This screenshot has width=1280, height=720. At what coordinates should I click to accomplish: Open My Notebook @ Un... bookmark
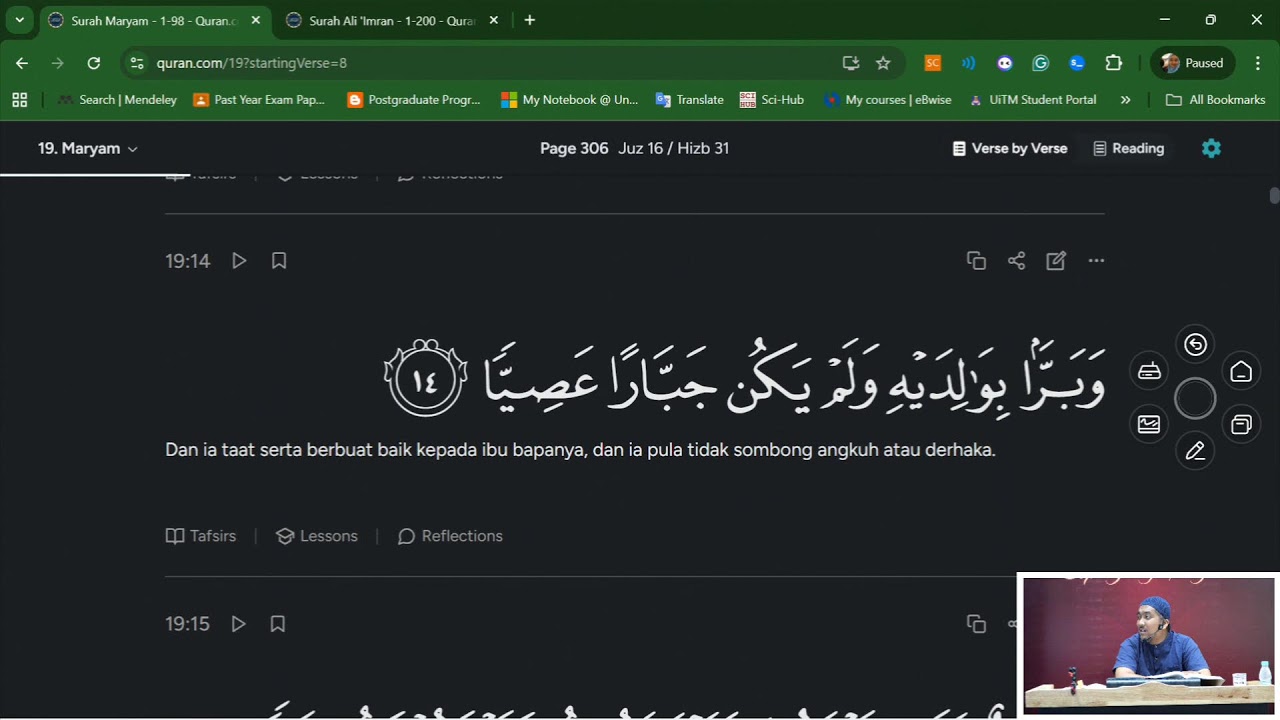569,100
